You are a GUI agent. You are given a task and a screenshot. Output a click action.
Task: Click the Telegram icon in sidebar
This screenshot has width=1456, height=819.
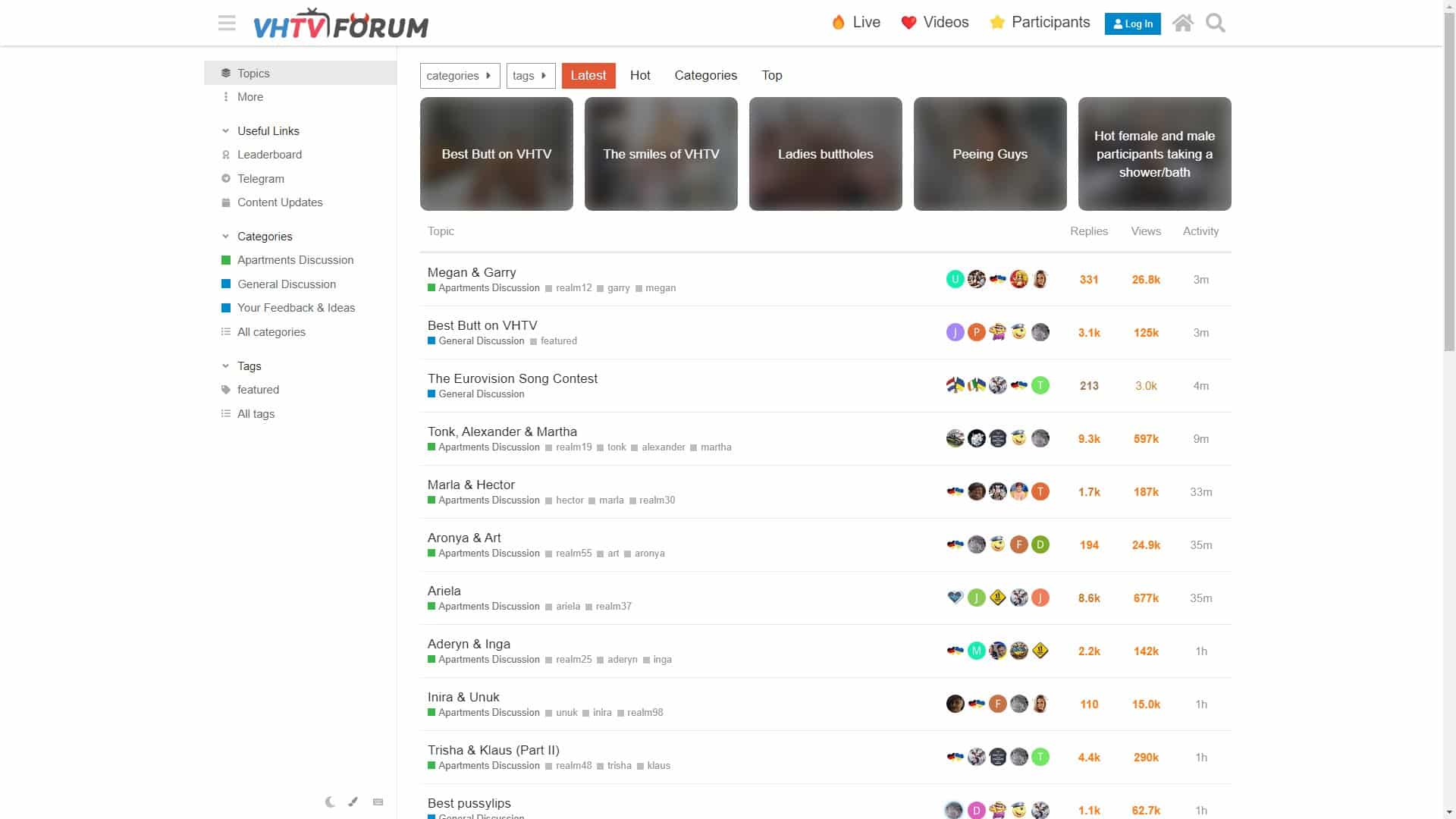click(x=226, y=178)
